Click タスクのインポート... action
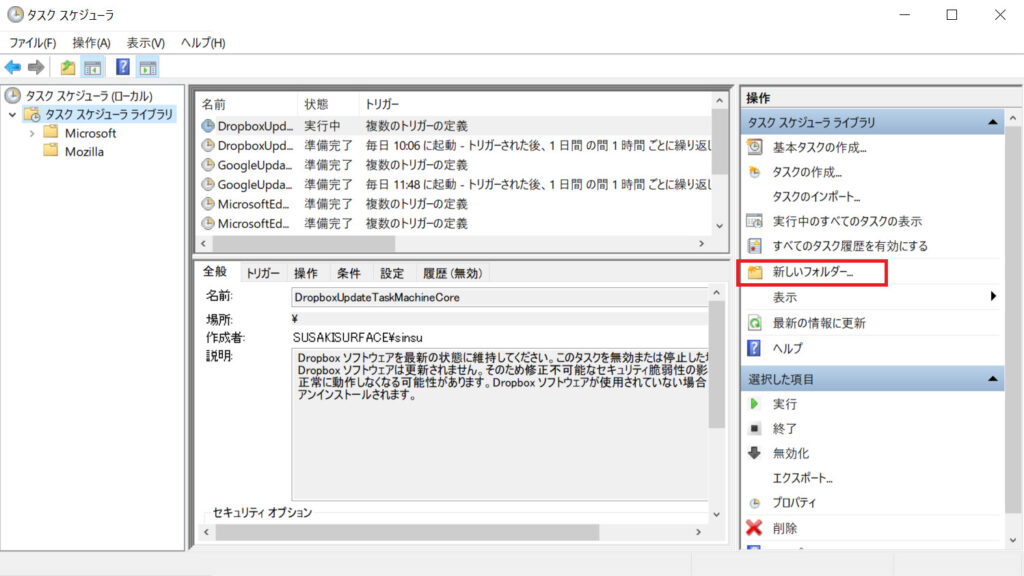Screen dimensions: 1024x576 pyautogui.click(x=816, y=197)
